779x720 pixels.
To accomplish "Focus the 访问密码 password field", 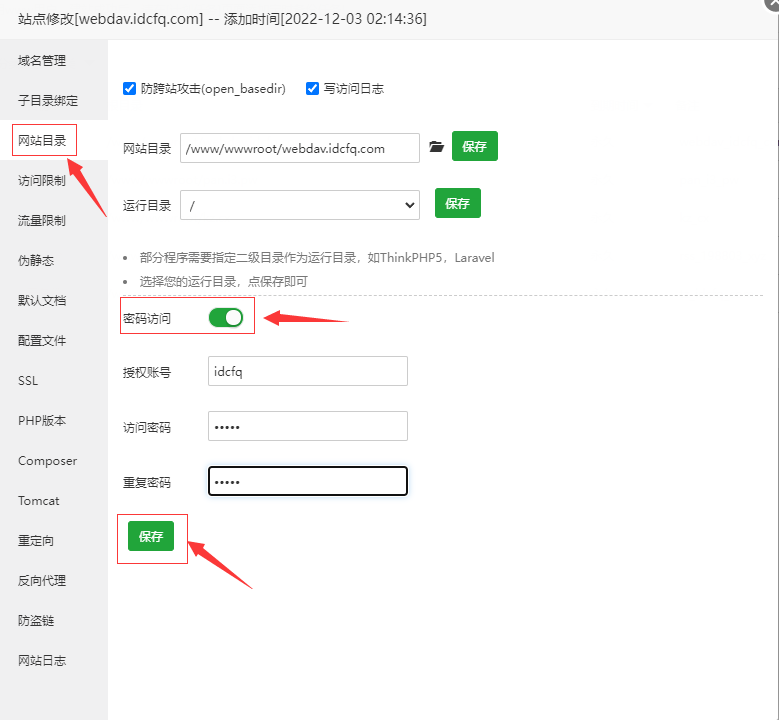I will click(x=308, y=426).
